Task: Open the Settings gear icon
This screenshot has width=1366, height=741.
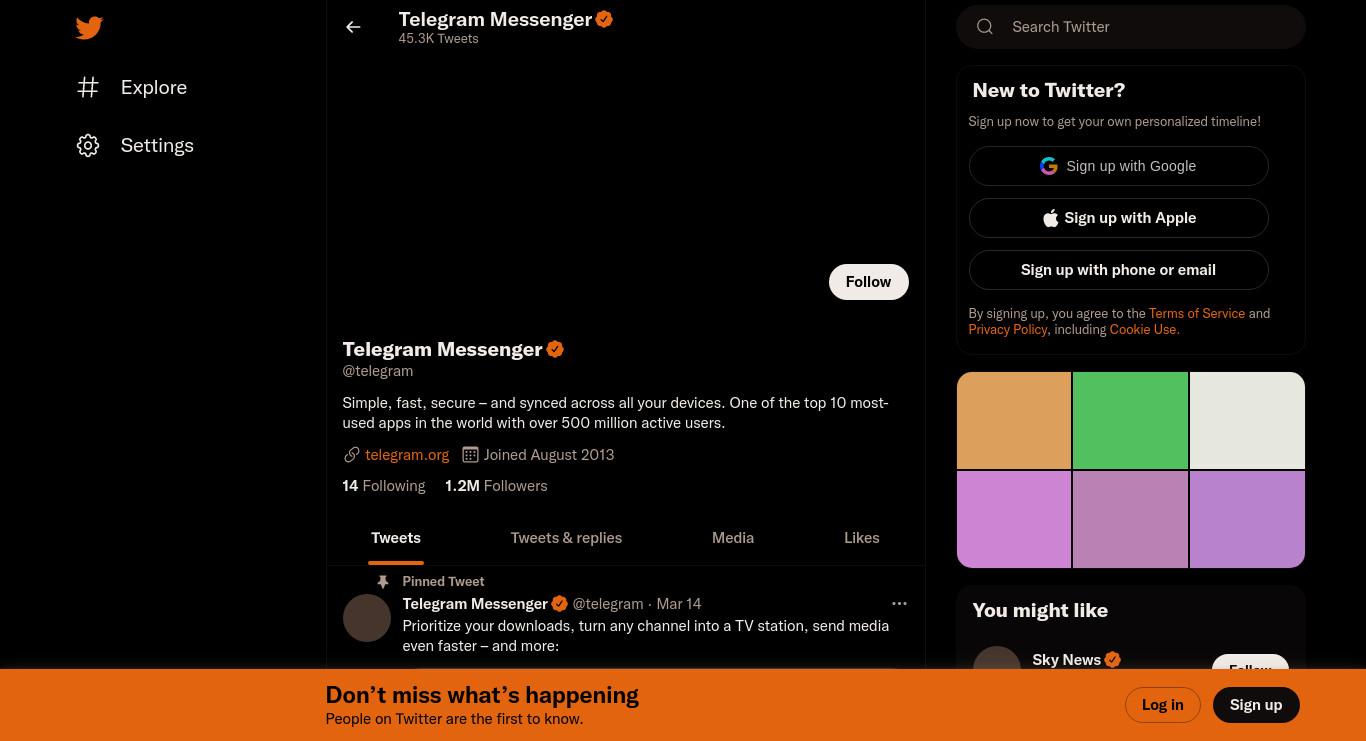Action: (88, 145)
